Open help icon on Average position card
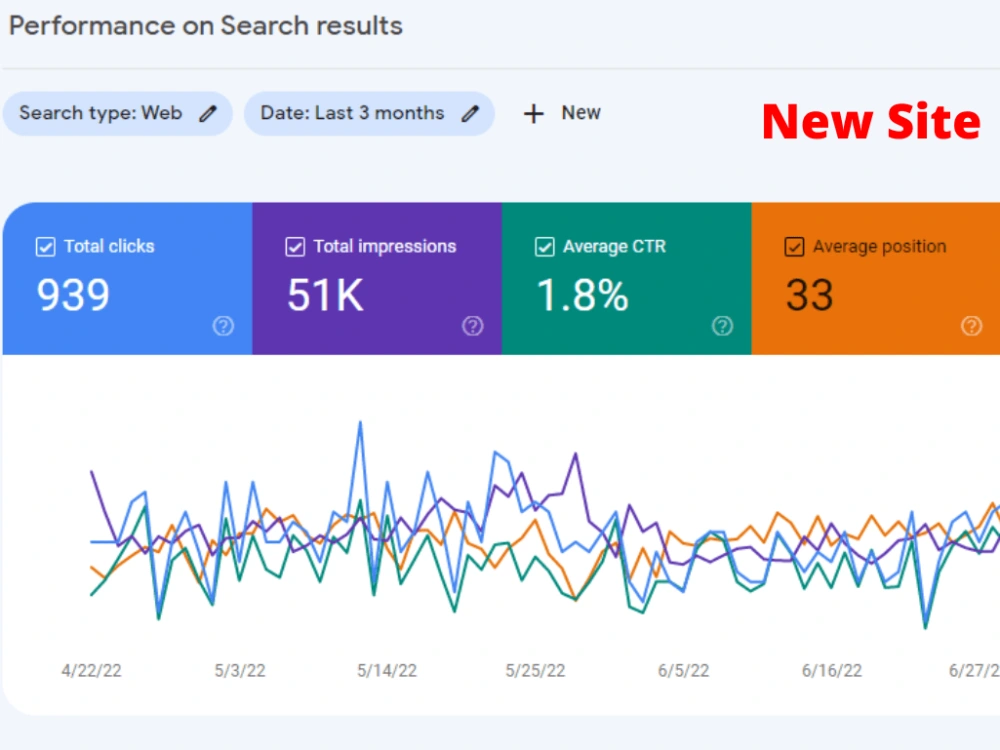Image resolution: width=1000 pixels, height=750 pixels. click(x=971, y=326)
